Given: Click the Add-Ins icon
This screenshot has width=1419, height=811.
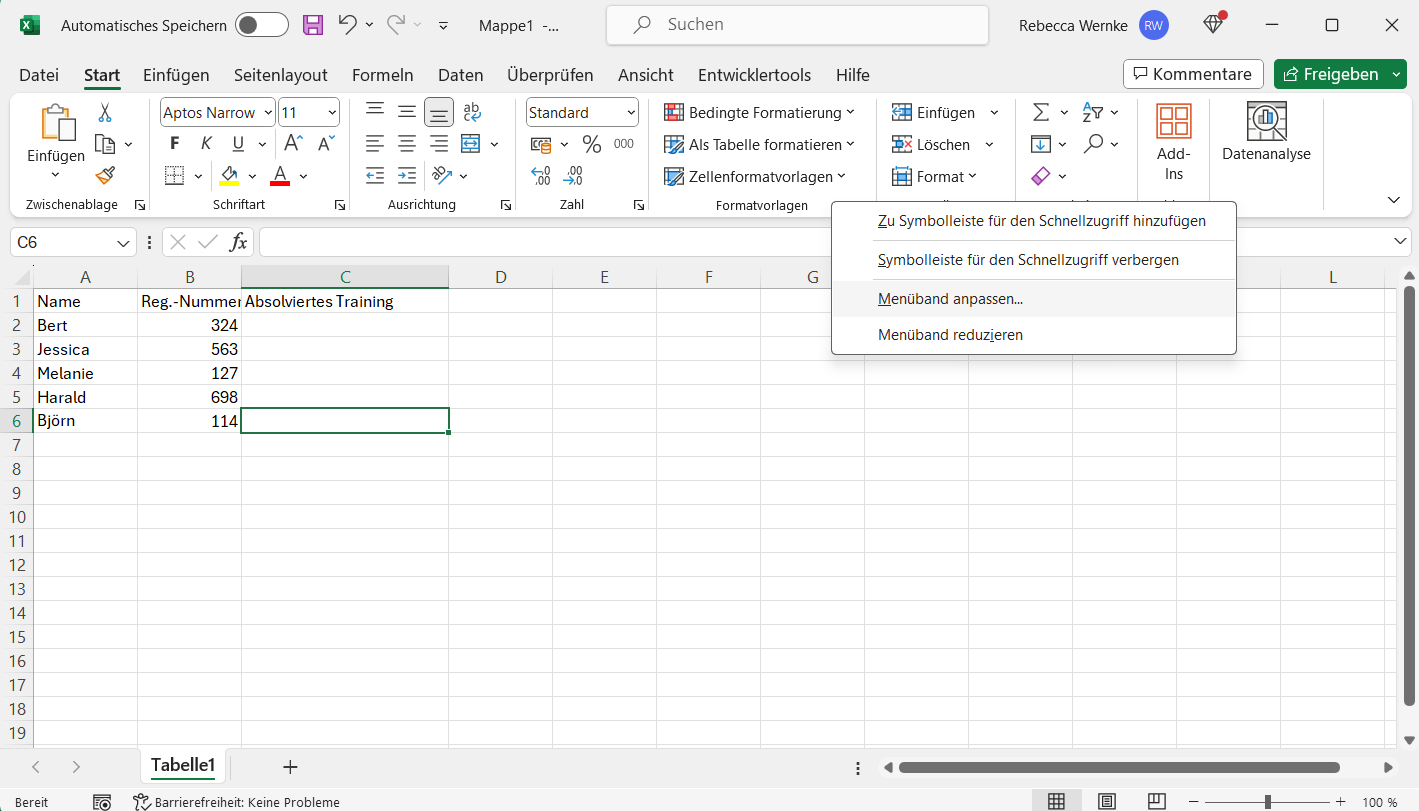Looking at the screenshot, I should tap(1173, 143).
